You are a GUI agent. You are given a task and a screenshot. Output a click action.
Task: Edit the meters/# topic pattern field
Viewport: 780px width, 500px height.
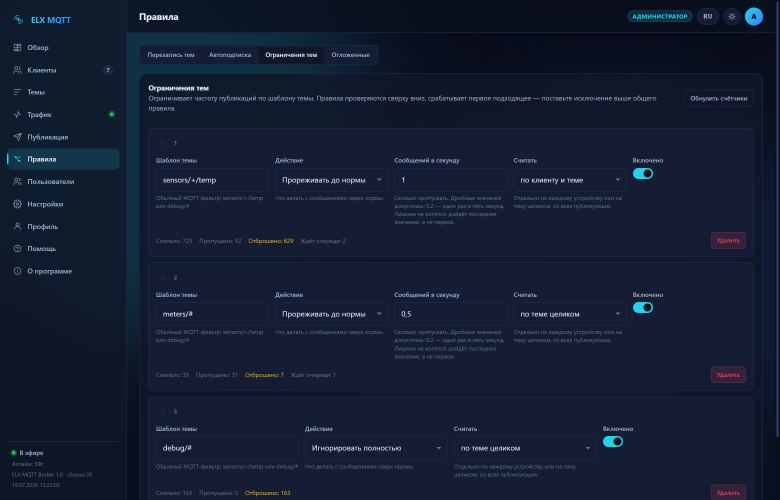[x=212, y=314]
